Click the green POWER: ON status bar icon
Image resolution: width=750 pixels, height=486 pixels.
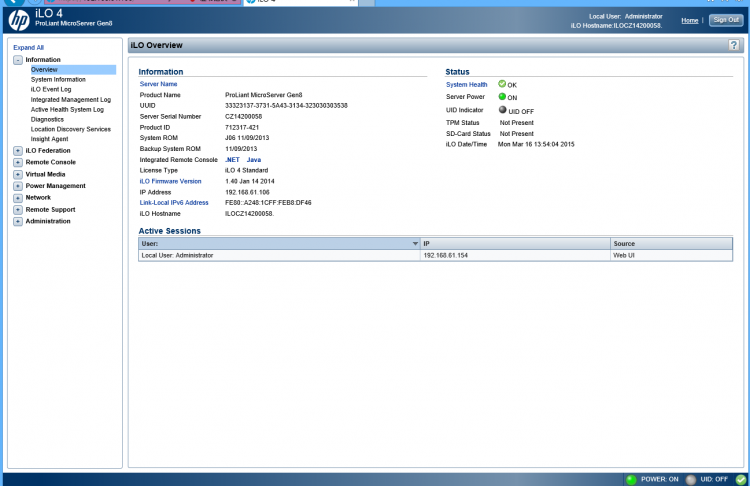pos(631,479)
